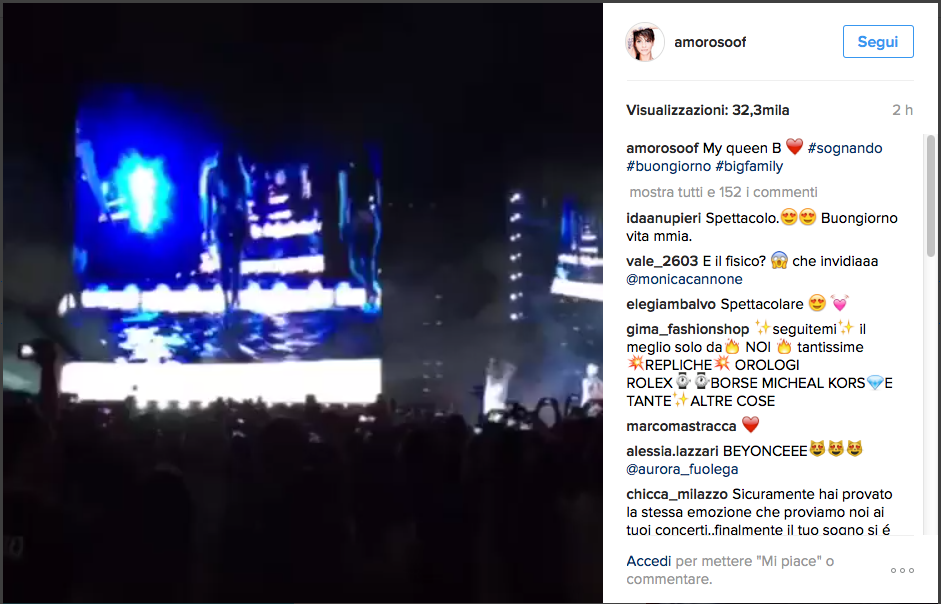Play the concert video
Viewport: 941px width, 604px height.
[302, 303]
